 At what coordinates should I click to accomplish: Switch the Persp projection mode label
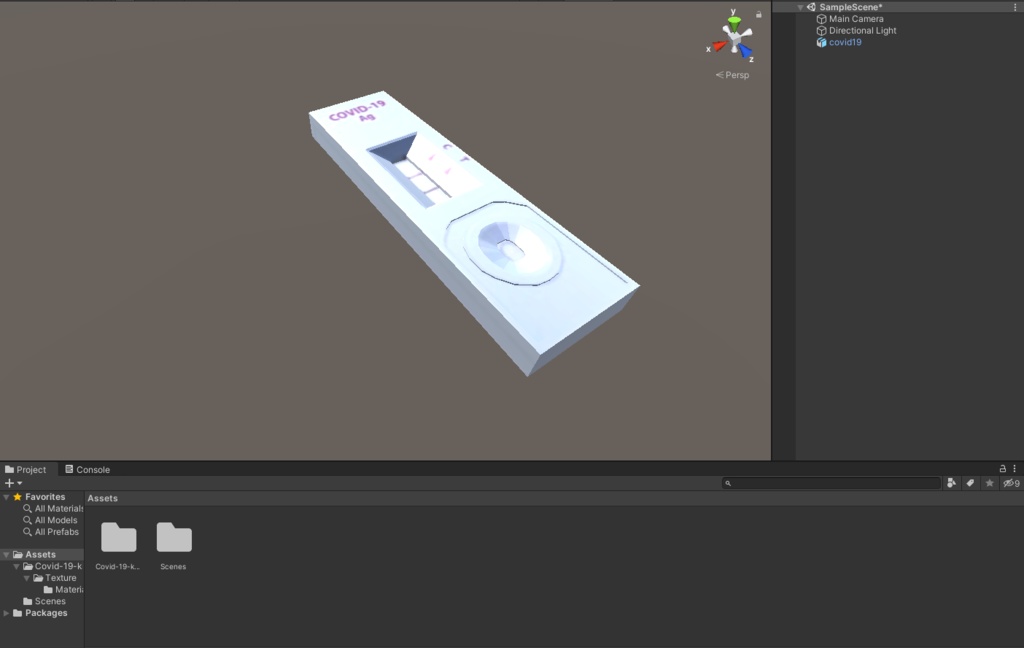pos(732,75)
